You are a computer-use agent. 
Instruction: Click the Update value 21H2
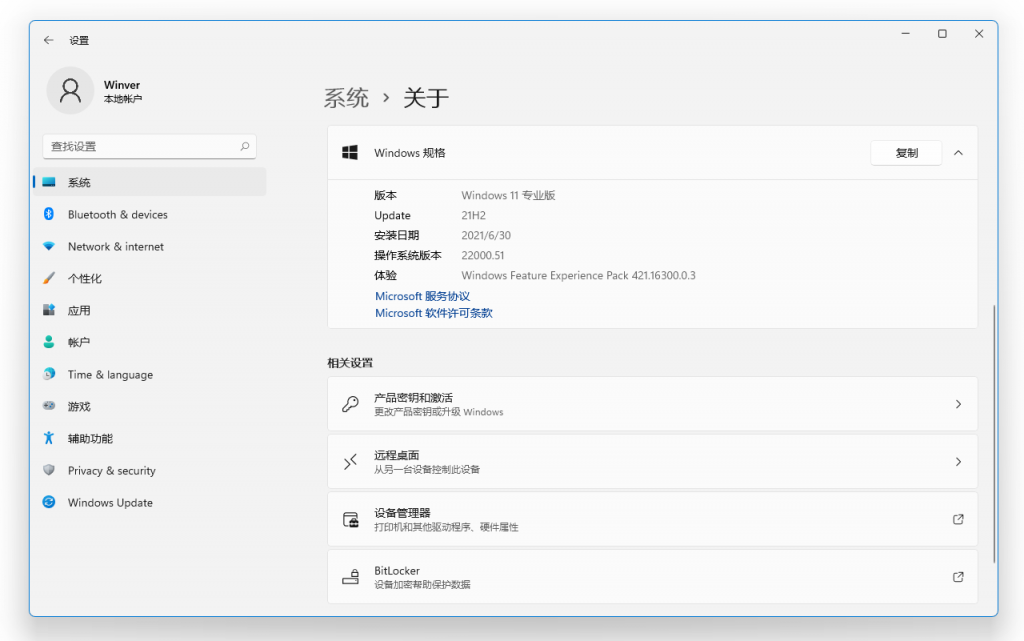pos(473,215)
